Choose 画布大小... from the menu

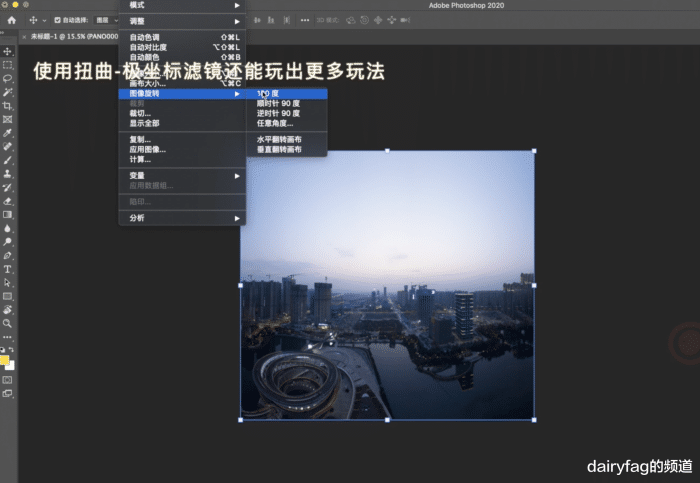pyautogui.click(x=182, y=83)
